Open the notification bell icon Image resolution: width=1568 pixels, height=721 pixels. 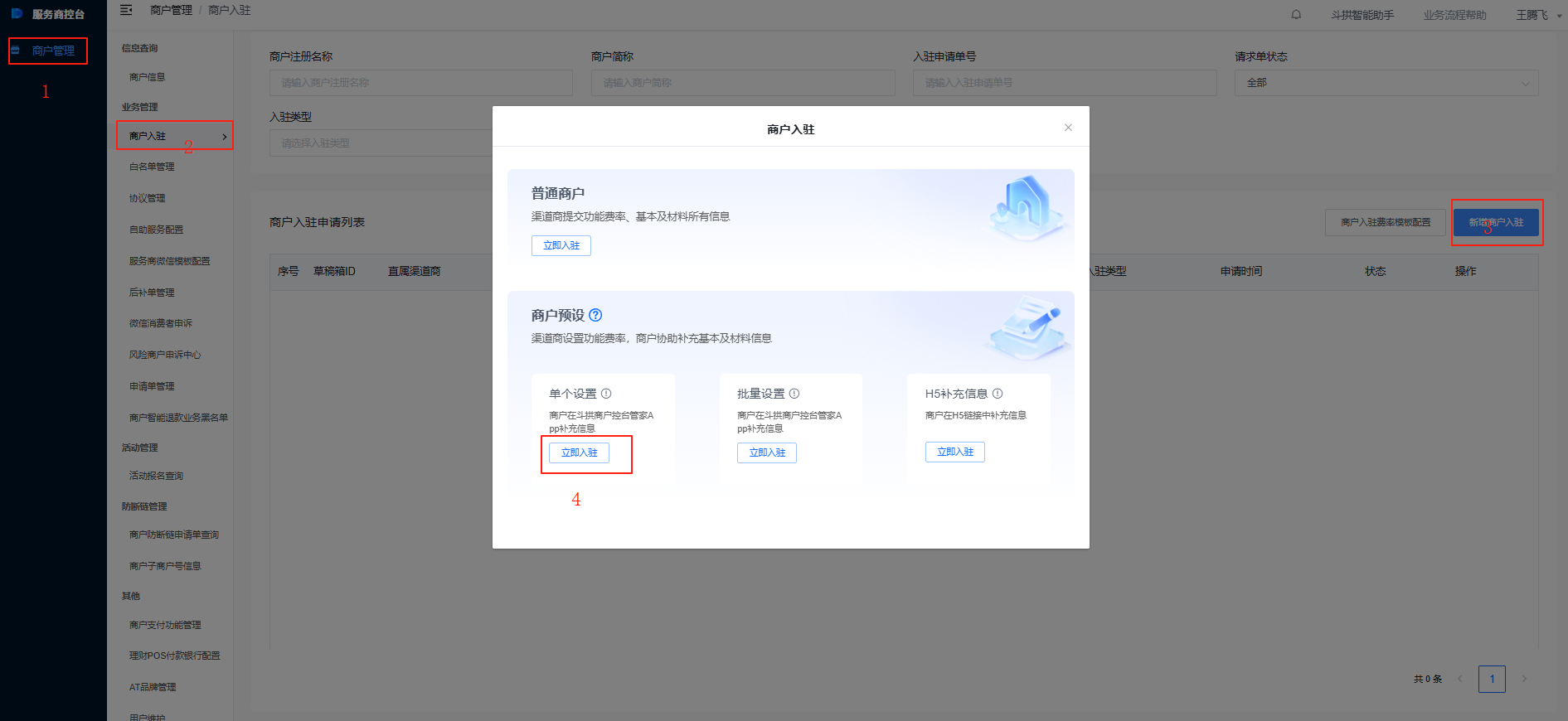pyautogui.click(x=1296, y=15)
